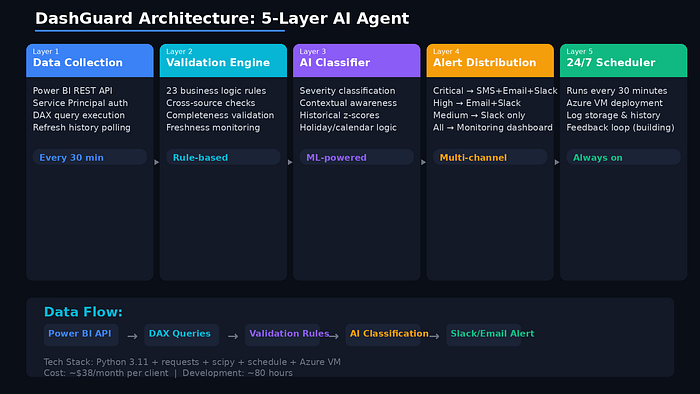Click the 'Data Flow:' heading
Screen dimensions: 700x394
[83, 312]
